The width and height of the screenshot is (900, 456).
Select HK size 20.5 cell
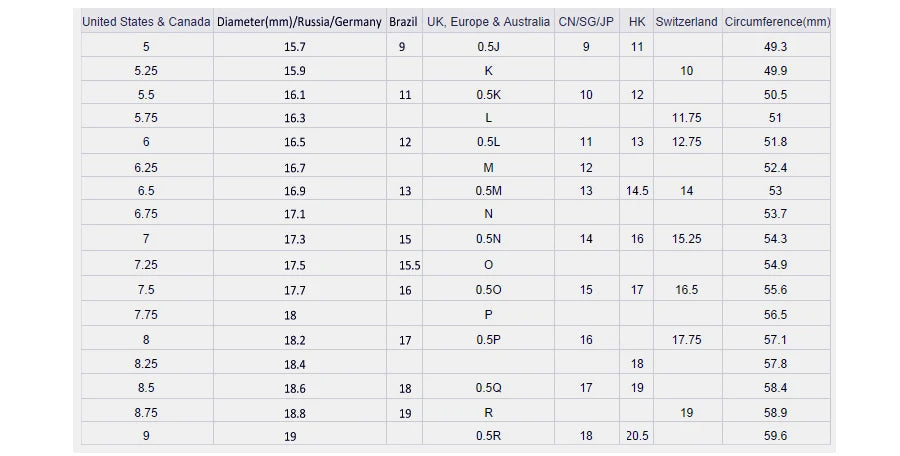pyautogui.click(x=637, y=436)
